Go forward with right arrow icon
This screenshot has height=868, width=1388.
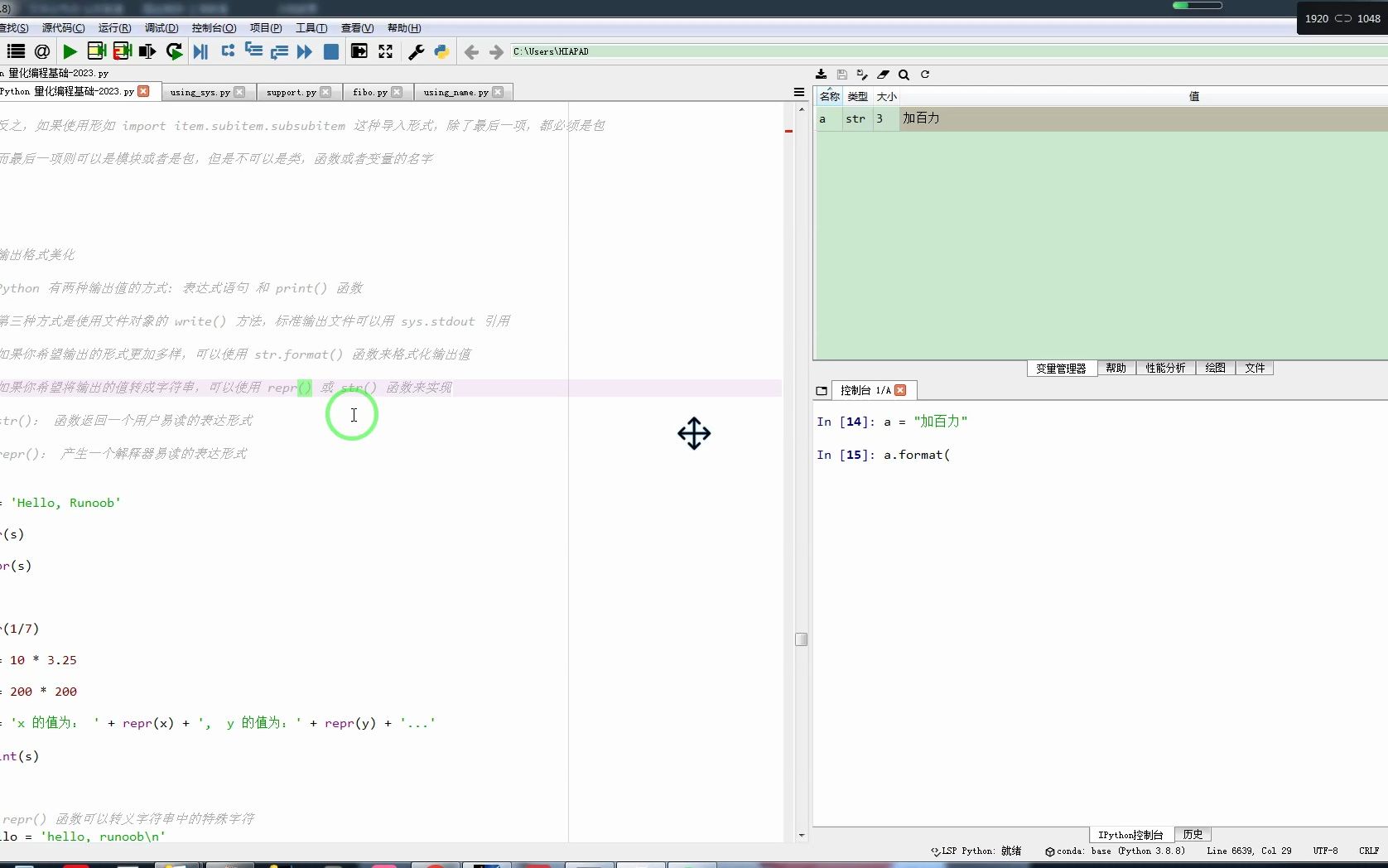[x=496, y=51]
